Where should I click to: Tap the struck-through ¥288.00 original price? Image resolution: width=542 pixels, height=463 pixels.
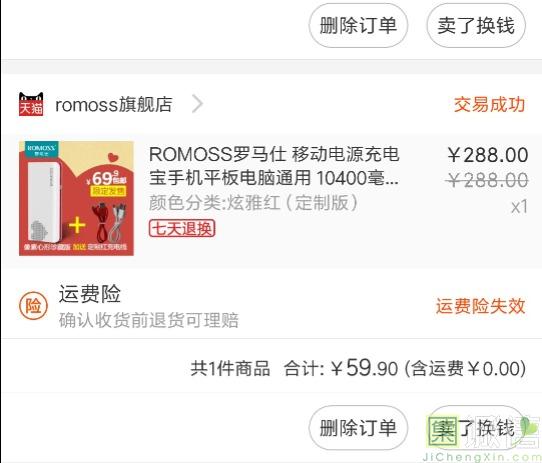coord(487,180)
